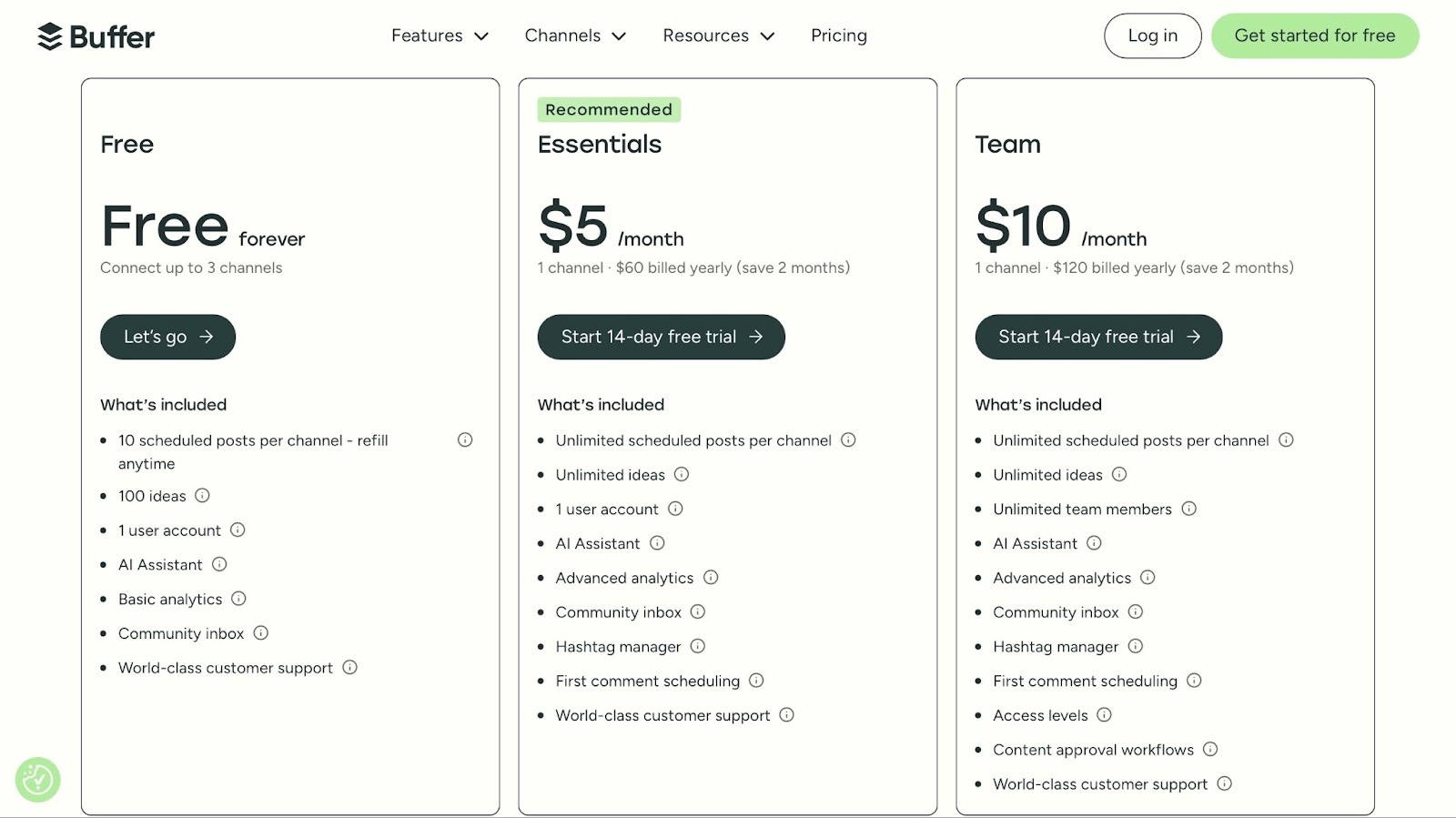The width and height of the screenshot is (1456, 818).
Task: Show info about Content approval workflows
Action: (x=1210, y=750)
